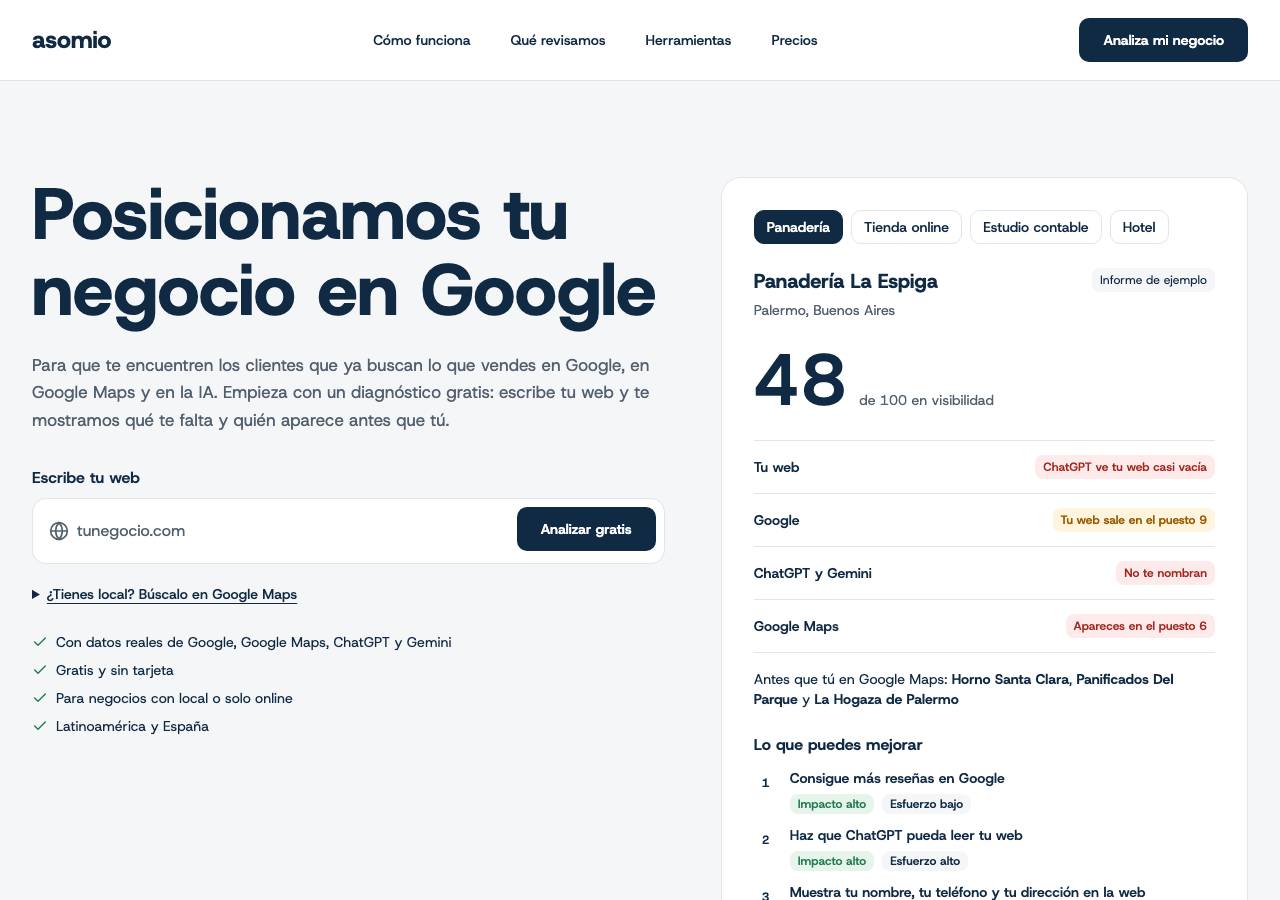The image size is (1280, 900).
Task: Click 'Muestra tu nombre, tu teléfono' recommendation
Action: point(967,892)
